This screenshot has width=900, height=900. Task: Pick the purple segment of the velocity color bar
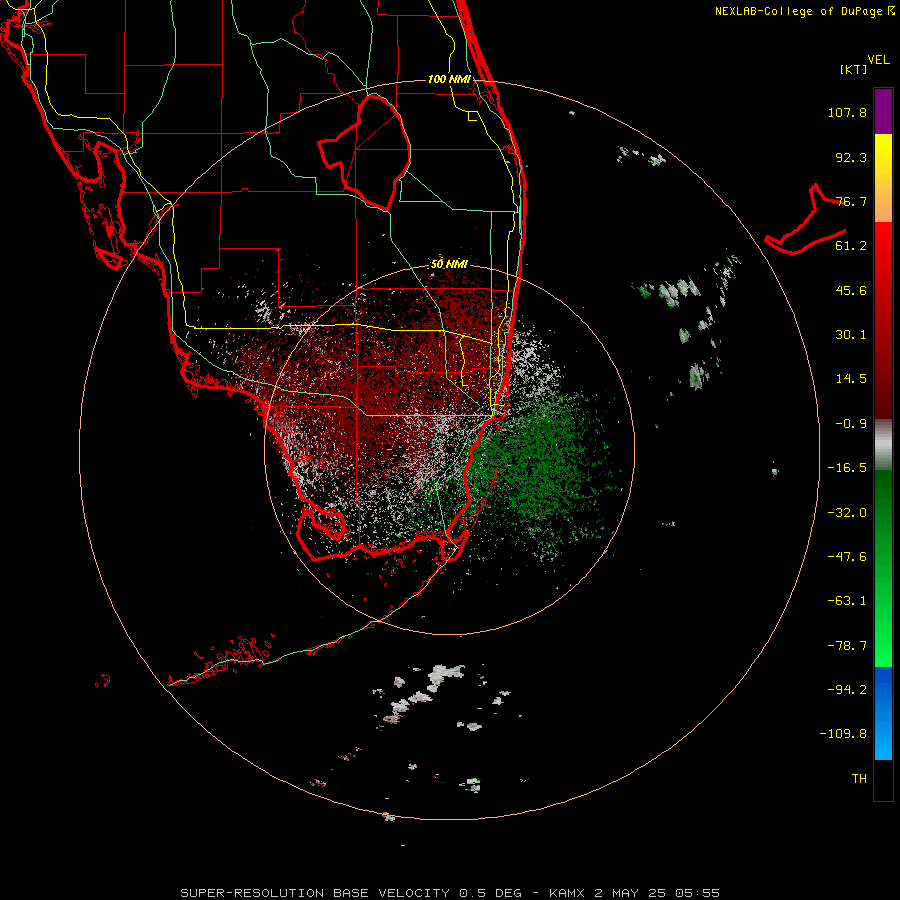click(x=883, y=111)
